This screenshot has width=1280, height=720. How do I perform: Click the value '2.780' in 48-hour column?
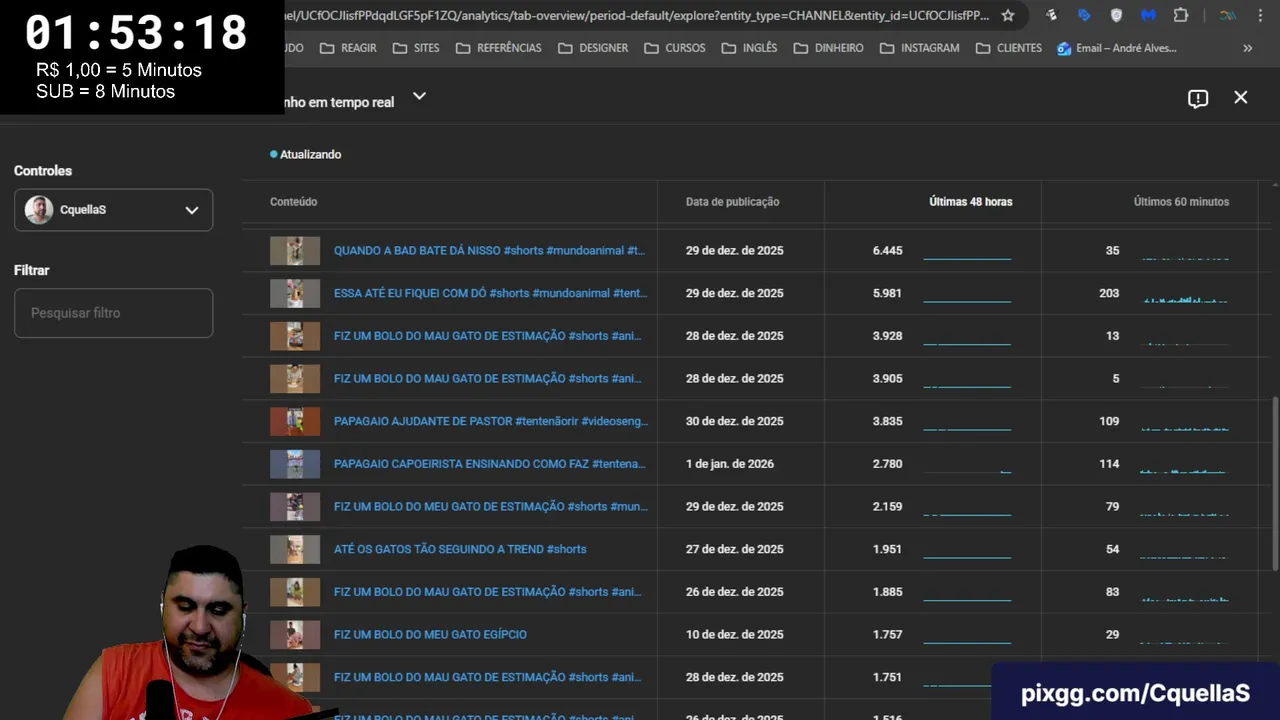click(x=887, y=464)
